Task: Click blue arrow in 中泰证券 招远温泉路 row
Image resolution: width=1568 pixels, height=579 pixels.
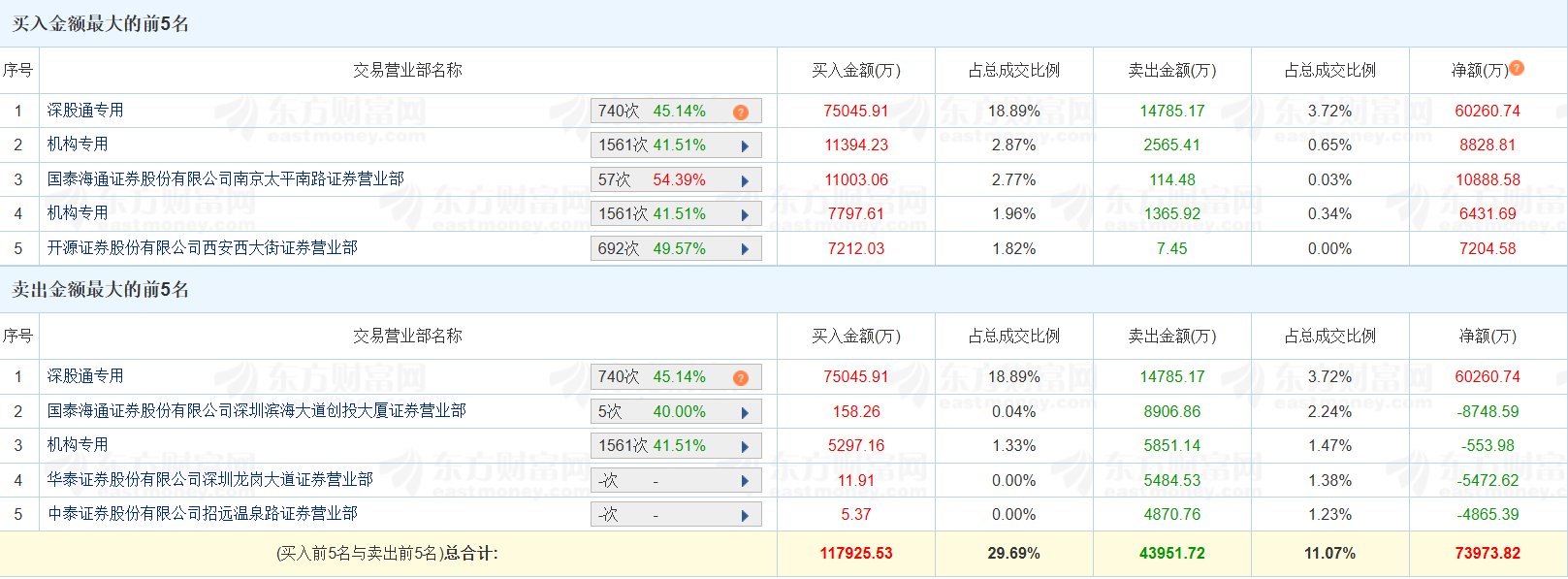Action: point(745,515)
